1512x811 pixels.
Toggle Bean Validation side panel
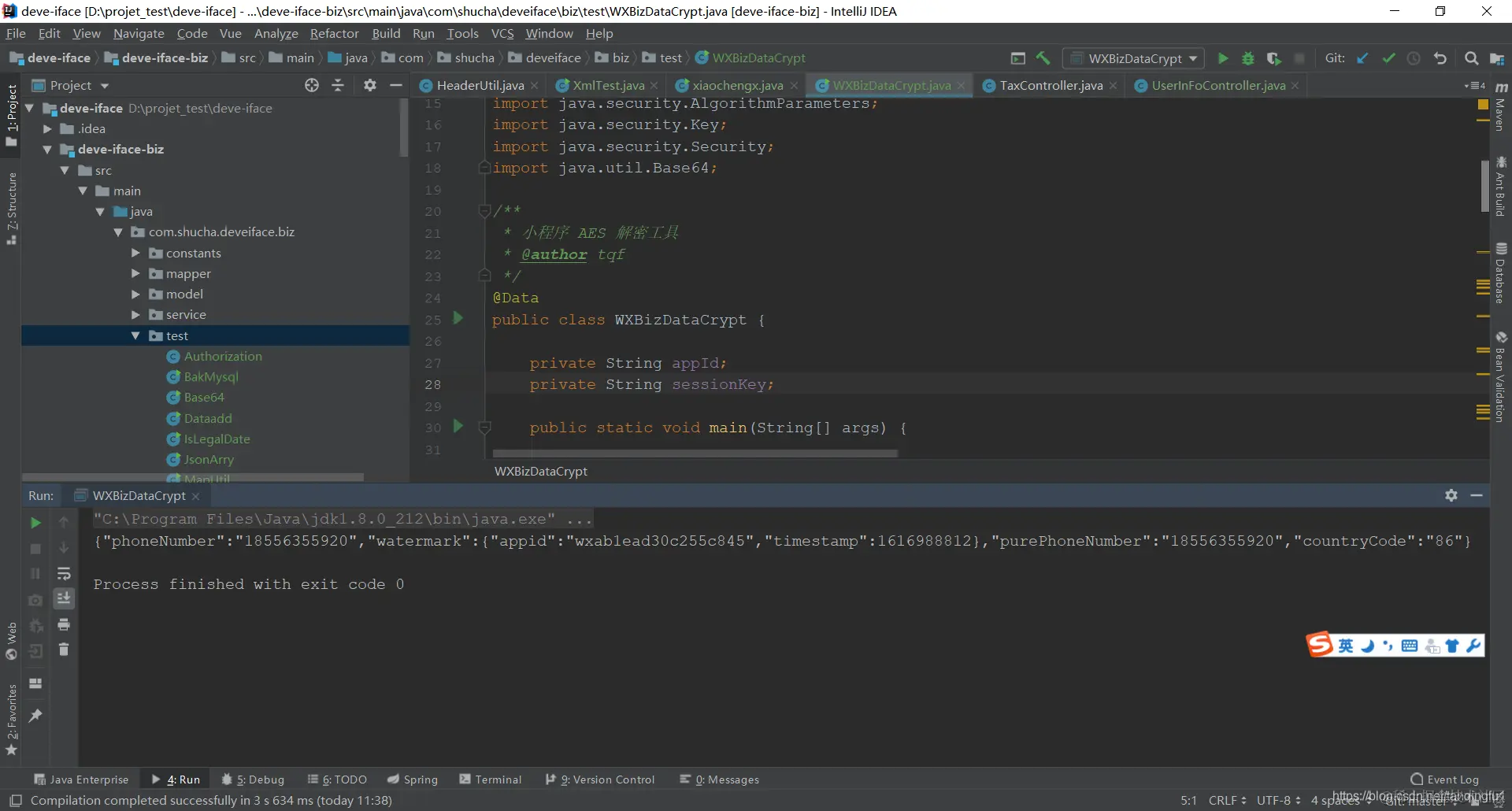pyautogui.click(x=1501, y=377)
